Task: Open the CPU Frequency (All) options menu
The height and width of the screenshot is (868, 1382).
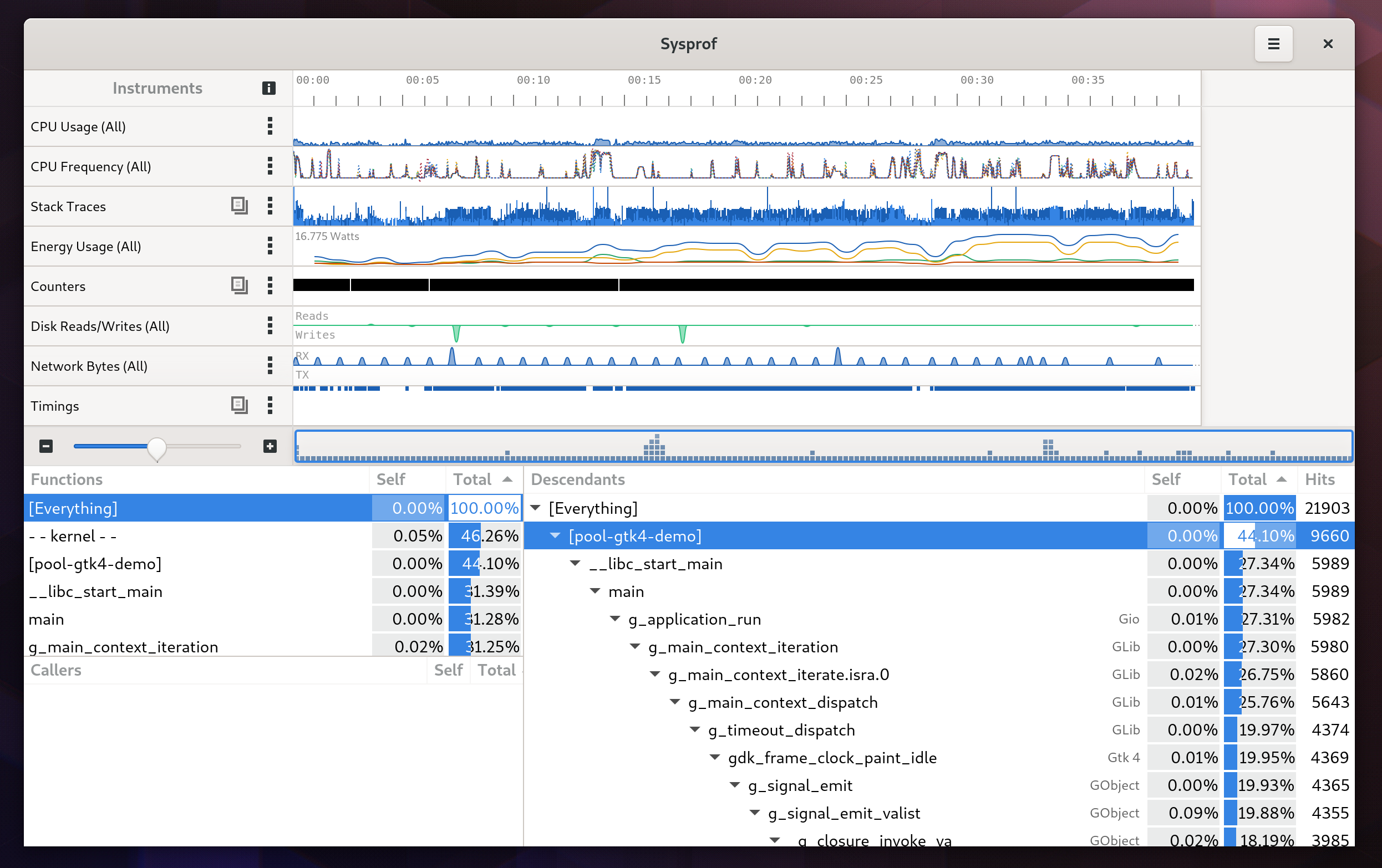Action: 270,166
